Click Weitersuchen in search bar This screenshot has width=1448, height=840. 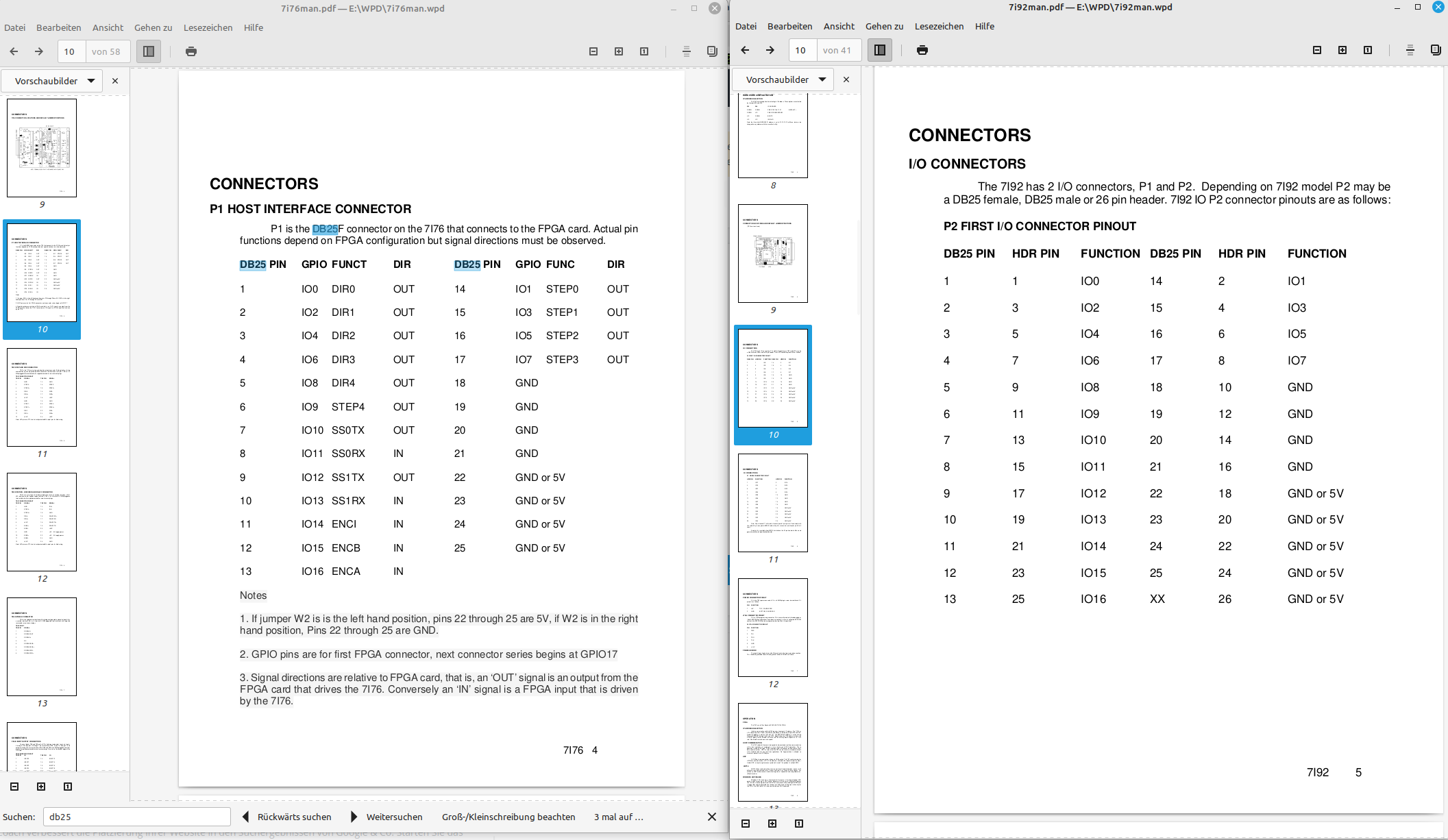pos(387,817)
